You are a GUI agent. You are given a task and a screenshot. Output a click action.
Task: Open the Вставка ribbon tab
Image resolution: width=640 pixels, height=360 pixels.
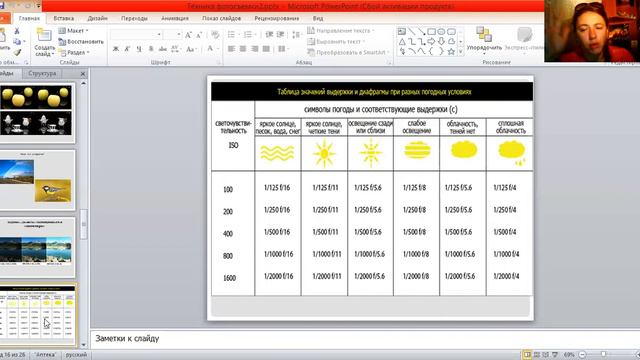(64, 18)
